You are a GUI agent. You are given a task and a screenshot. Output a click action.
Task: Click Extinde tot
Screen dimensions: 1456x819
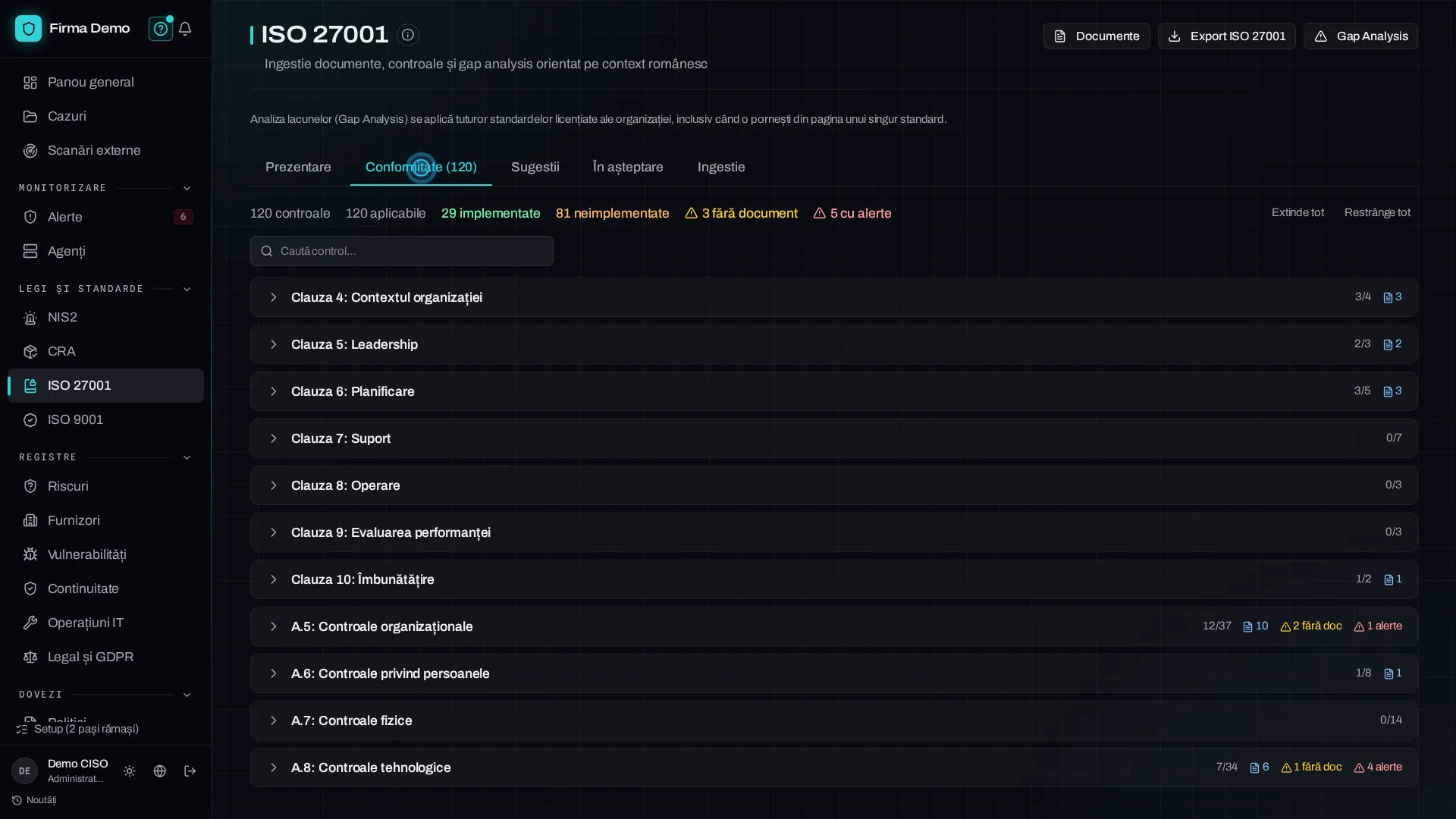[x=1298, y=212]
